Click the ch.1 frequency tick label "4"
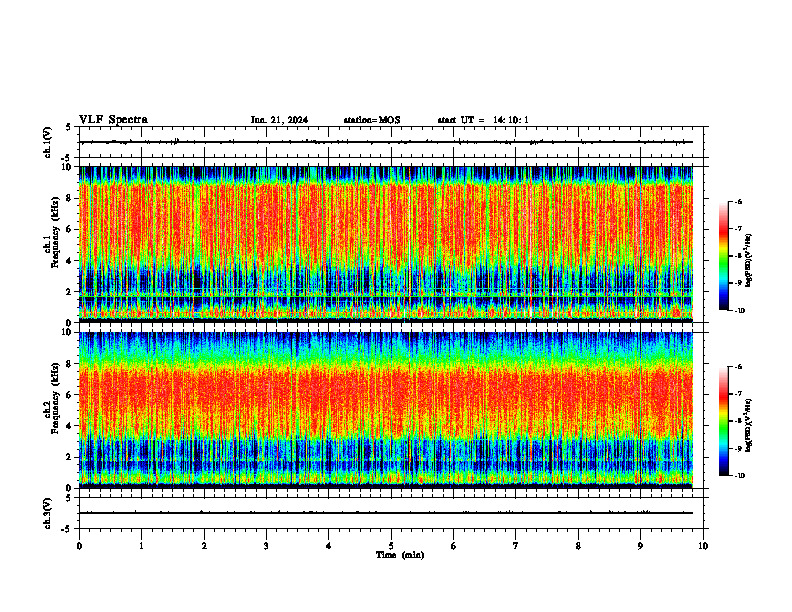The width and height of the screenshot is (792, 612). point(70,261)
